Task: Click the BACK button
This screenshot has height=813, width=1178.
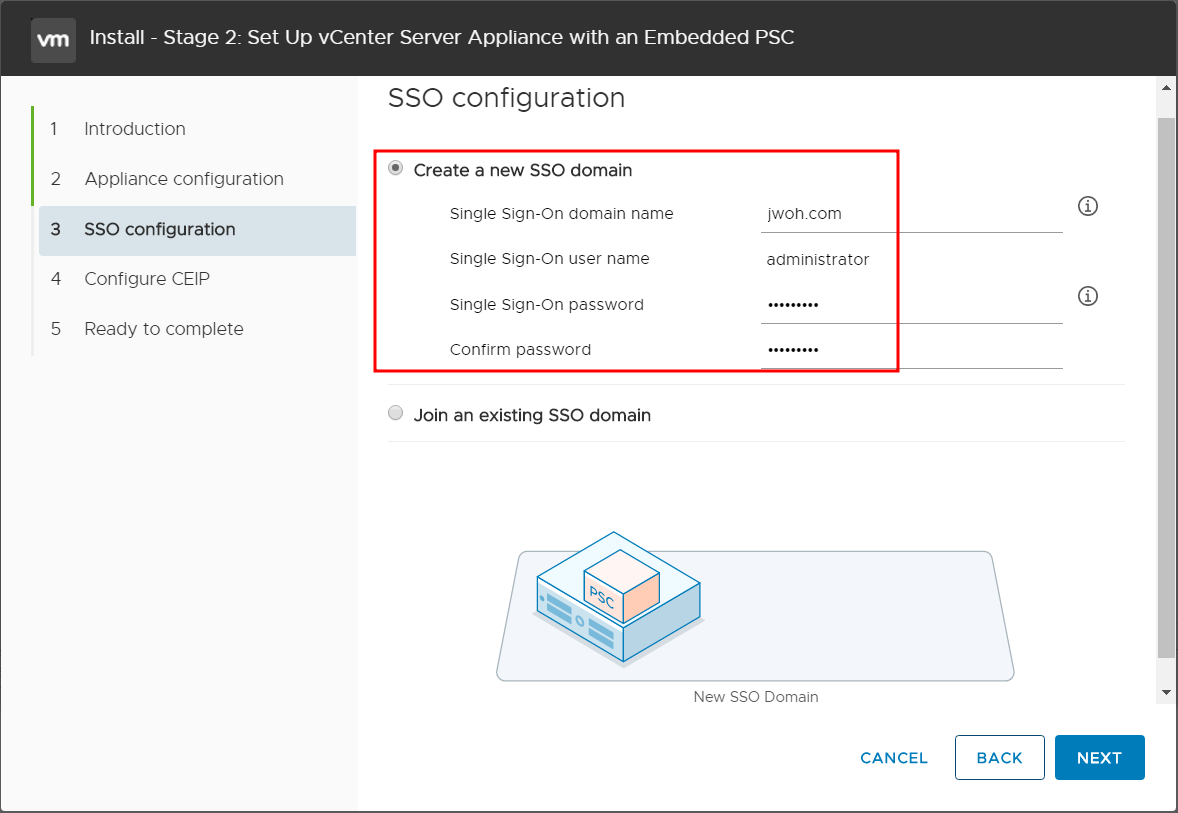Action: (x=999, y=757)
